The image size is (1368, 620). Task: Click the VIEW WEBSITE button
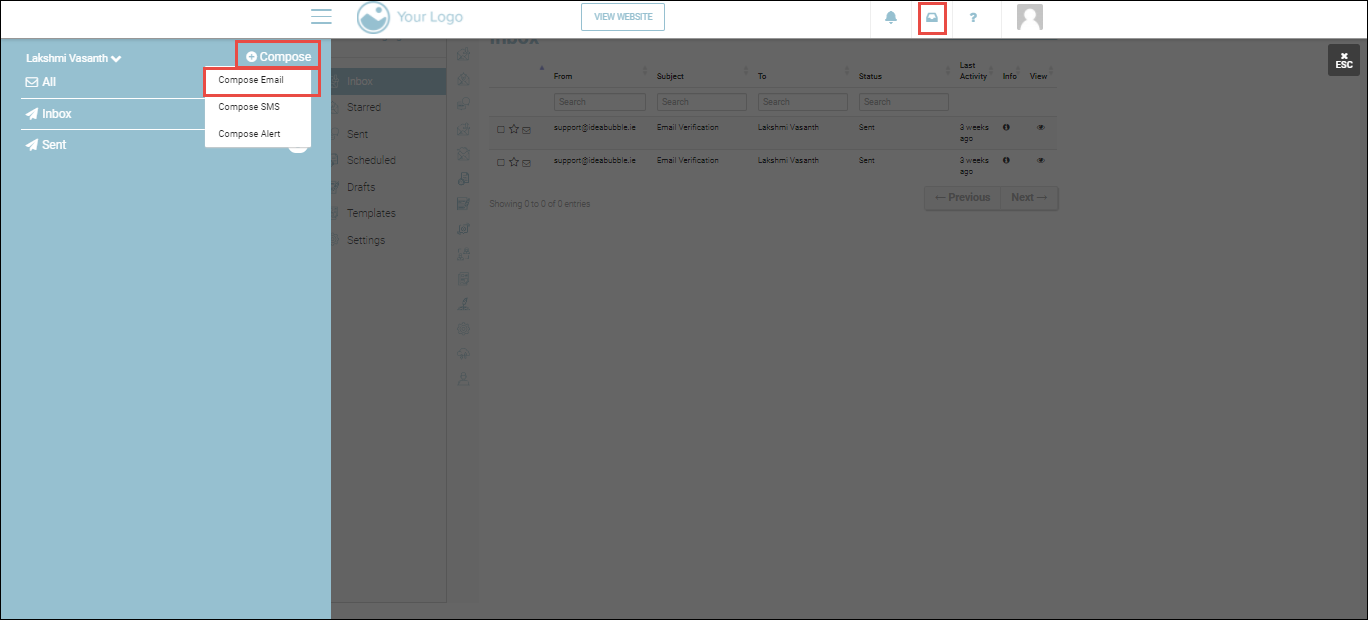pos(623,17)
